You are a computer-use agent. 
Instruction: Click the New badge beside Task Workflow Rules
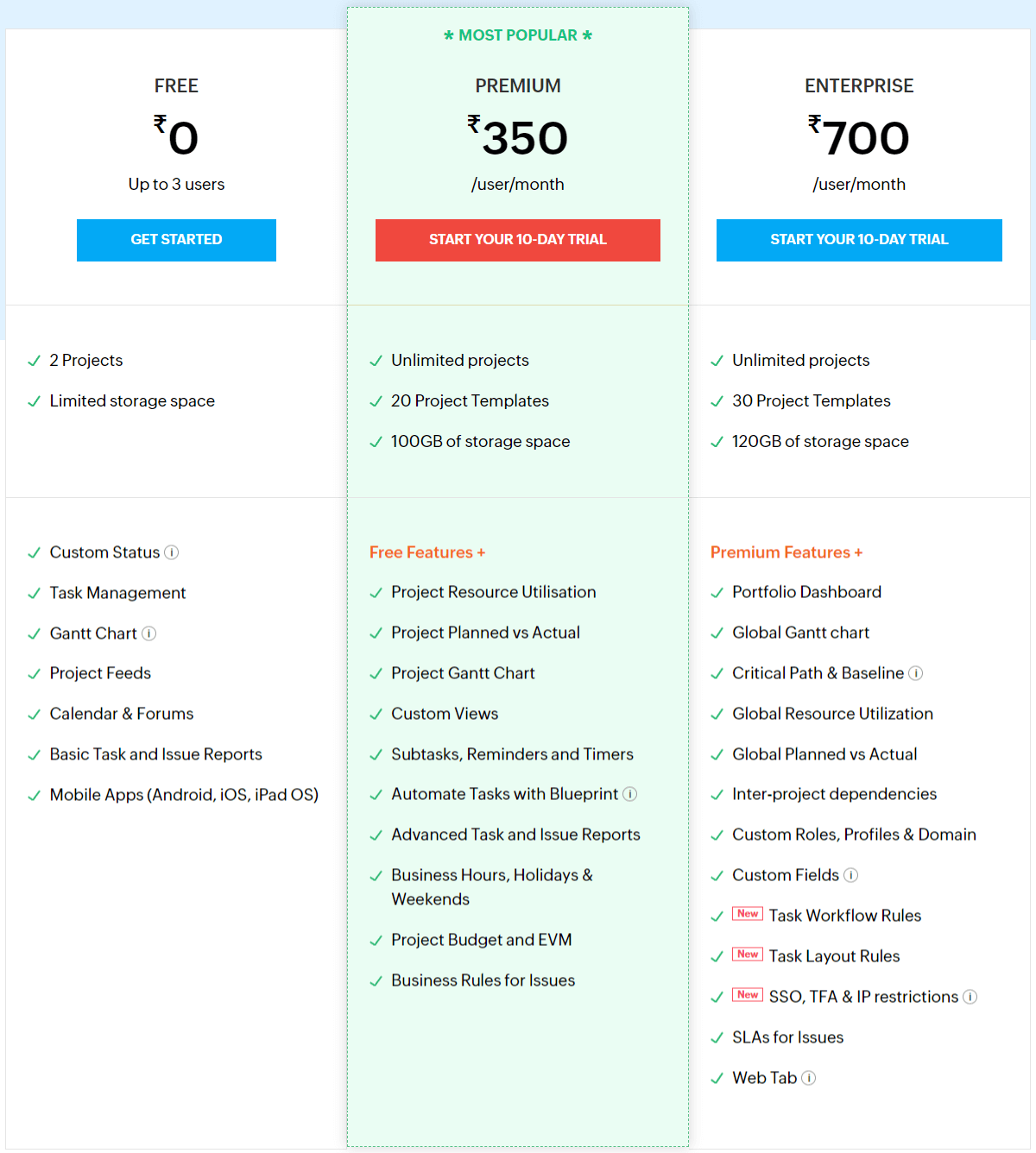point(748,913)
